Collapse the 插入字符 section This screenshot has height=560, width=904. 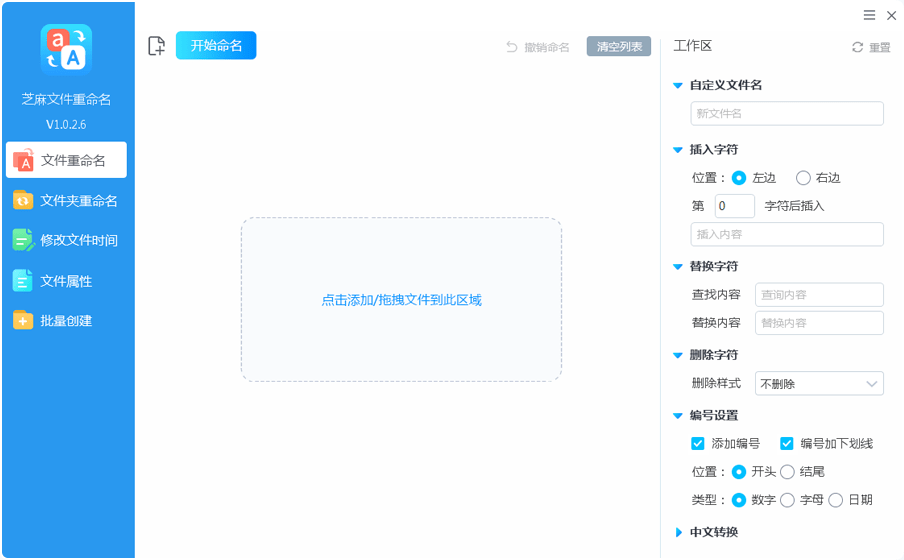(x=678, y=150)
